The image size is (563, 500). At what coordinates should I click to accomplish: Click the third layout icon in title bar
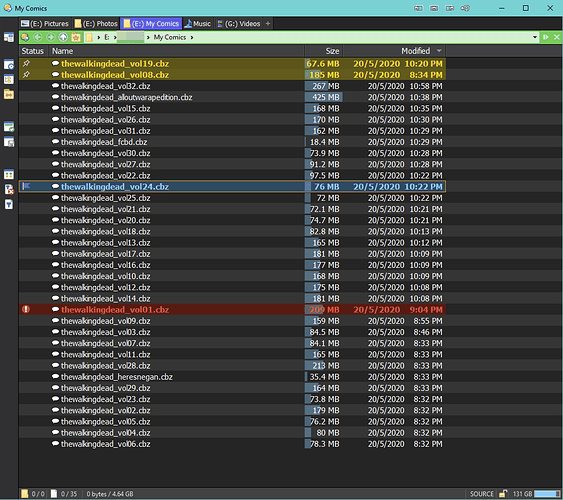point(450,8)
